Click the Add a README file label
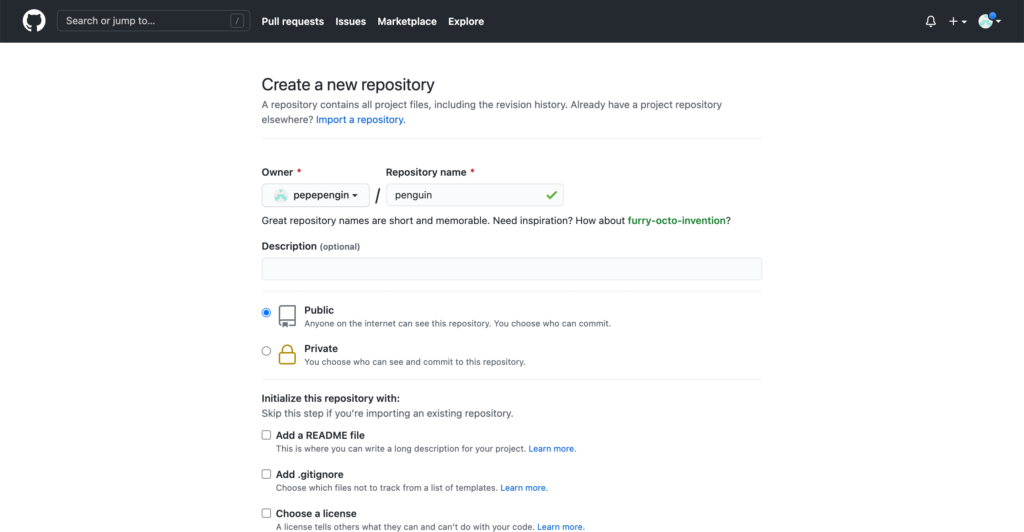This screenshot has height=532, width=1024. pos(320,435)
